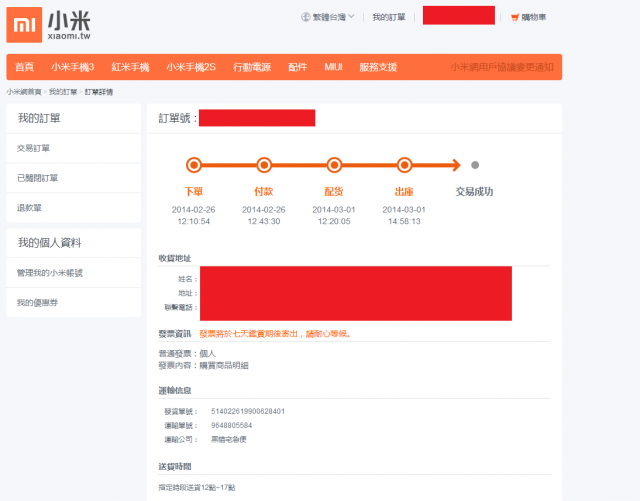Click the orange invoice notice text
Screen dimensions: 640x501
tap(275, 334)
